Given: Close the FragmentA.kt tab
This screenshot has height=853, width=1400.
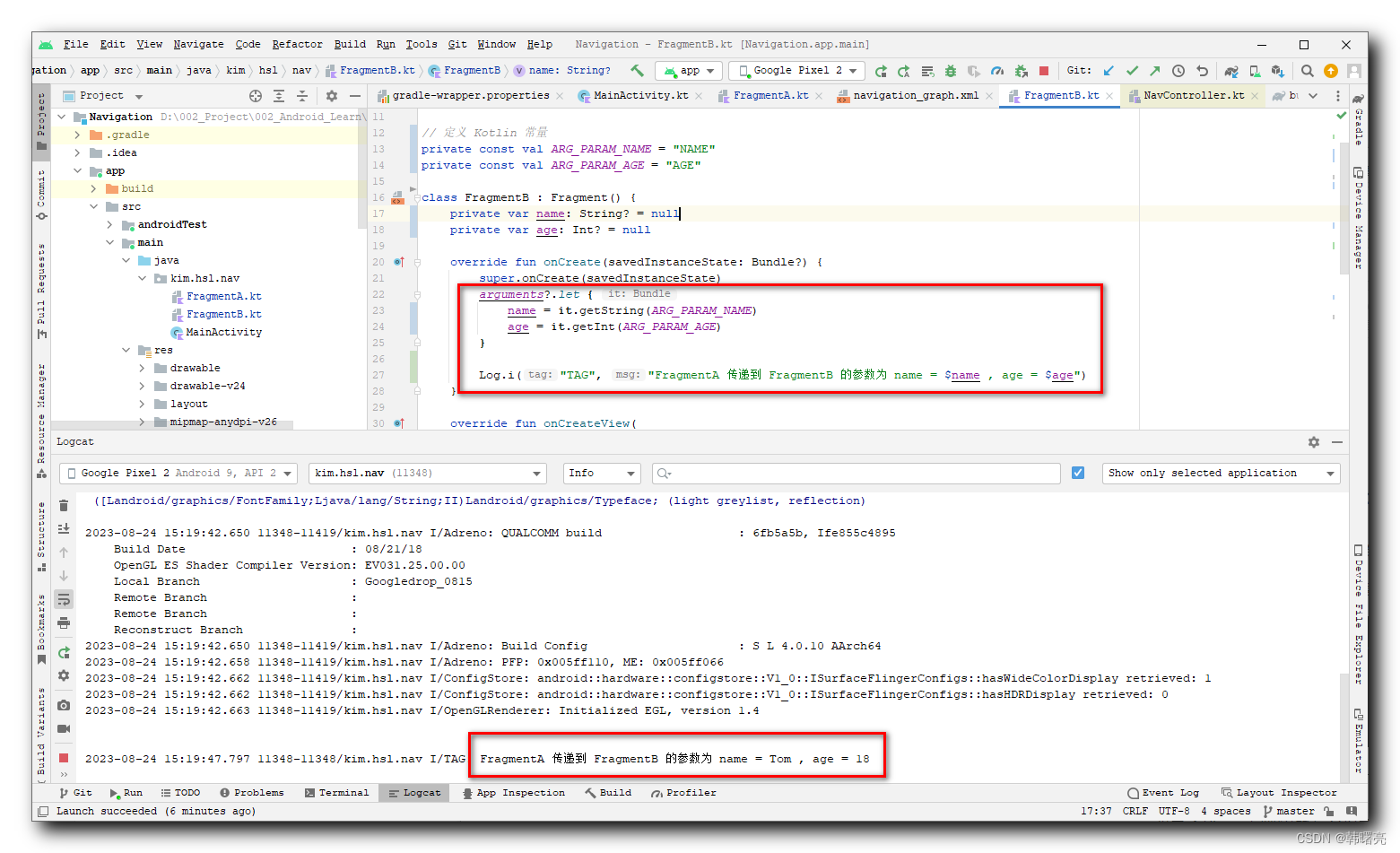Looking at the screenshot, I should (x=819, y=96).
